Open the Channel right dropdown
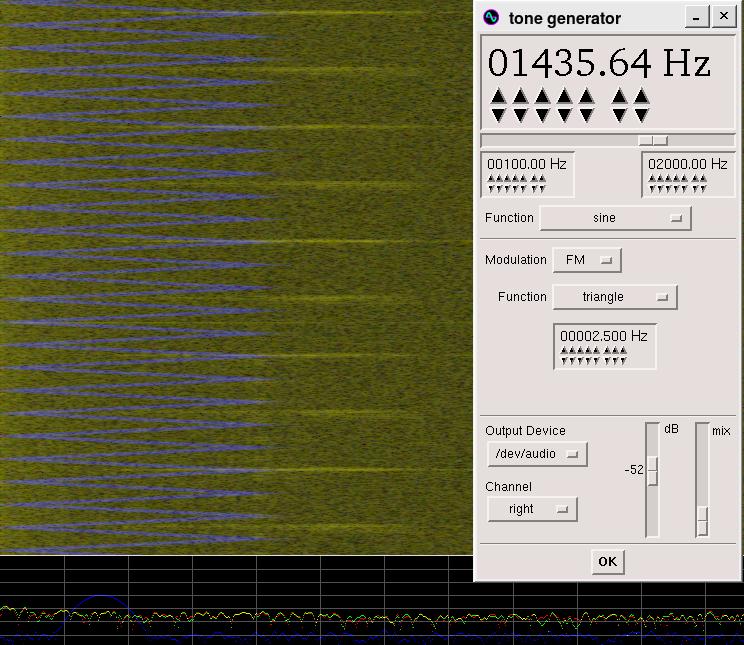 coord(532,509)
